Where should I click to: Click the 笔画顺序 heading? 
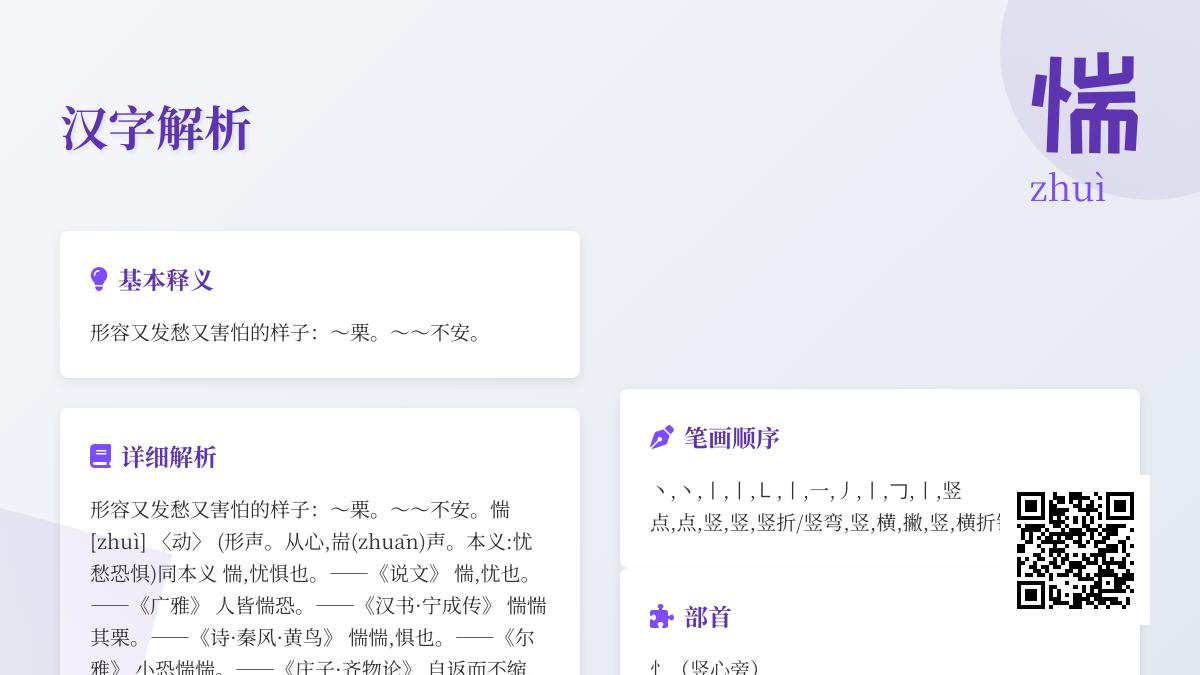[732, 438]
